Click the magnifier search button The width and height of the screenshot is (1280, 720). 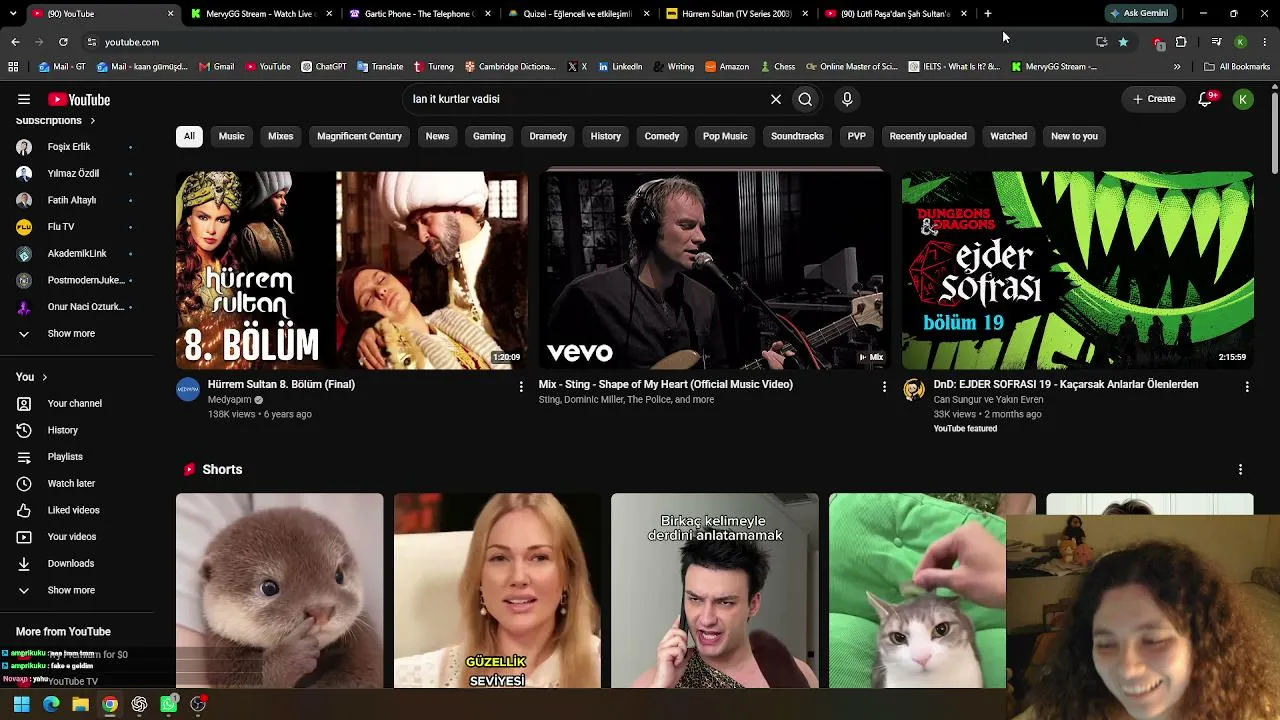click(805, 99)
